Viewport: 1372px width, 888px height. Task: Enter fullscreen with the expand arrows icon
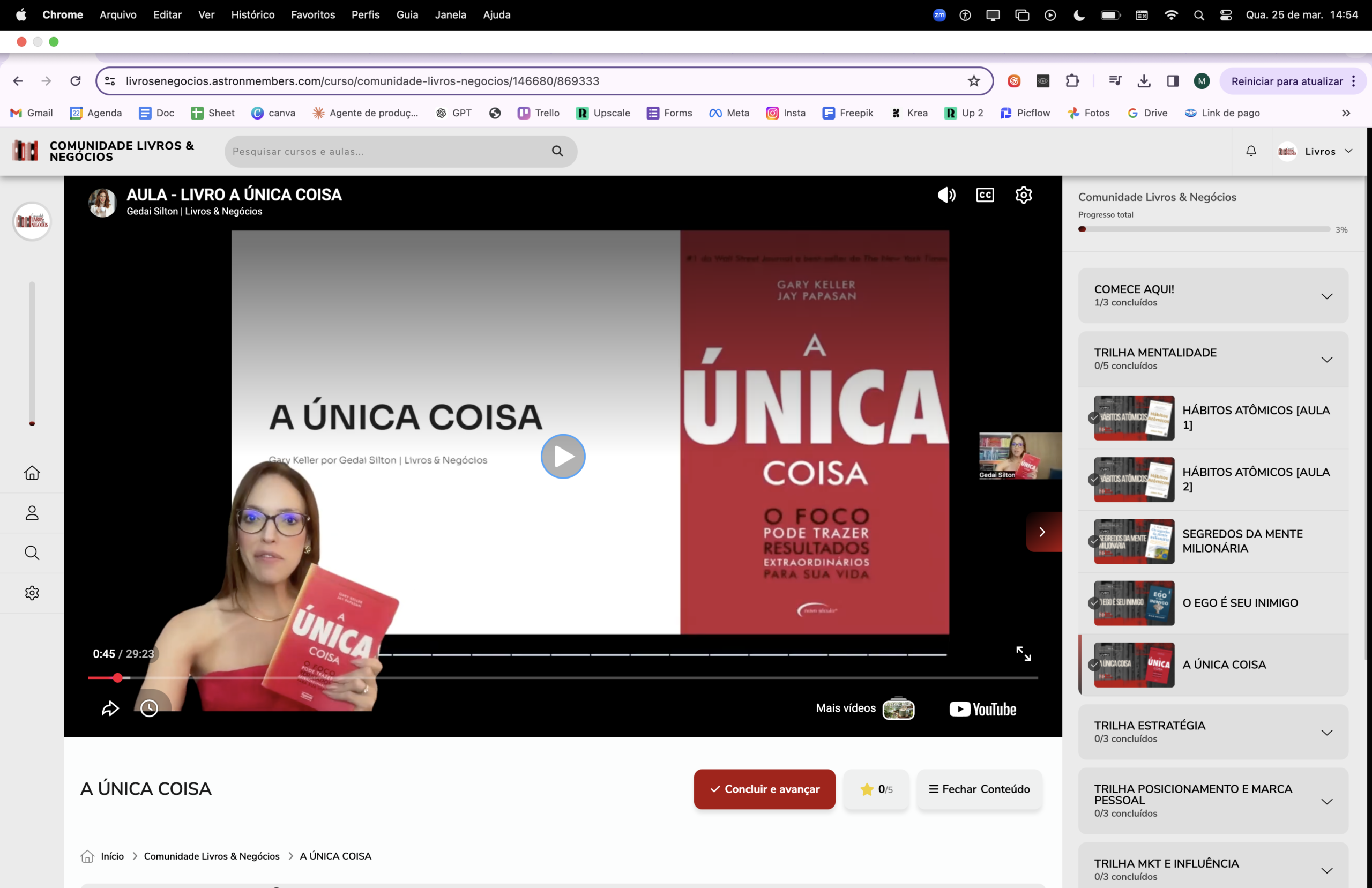point(1023,653)
